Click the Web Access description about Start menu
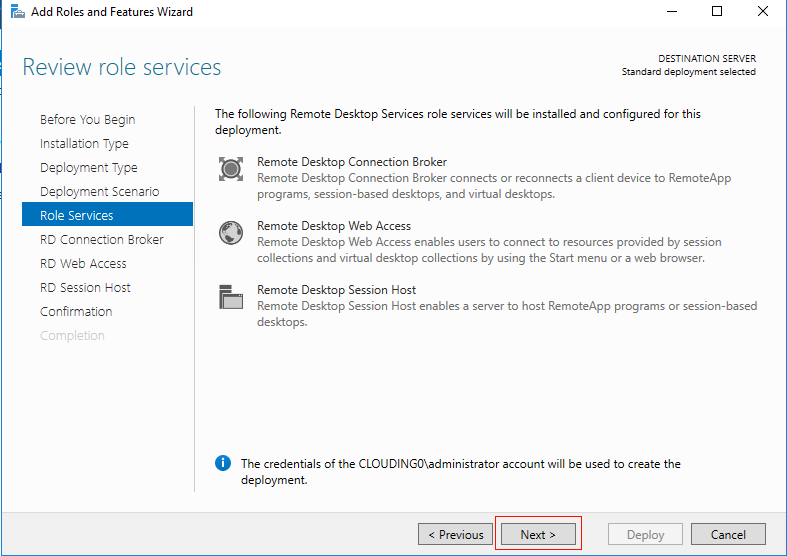Image resolution: width=787 pixels, height=556 pixels. pos(489,250)
